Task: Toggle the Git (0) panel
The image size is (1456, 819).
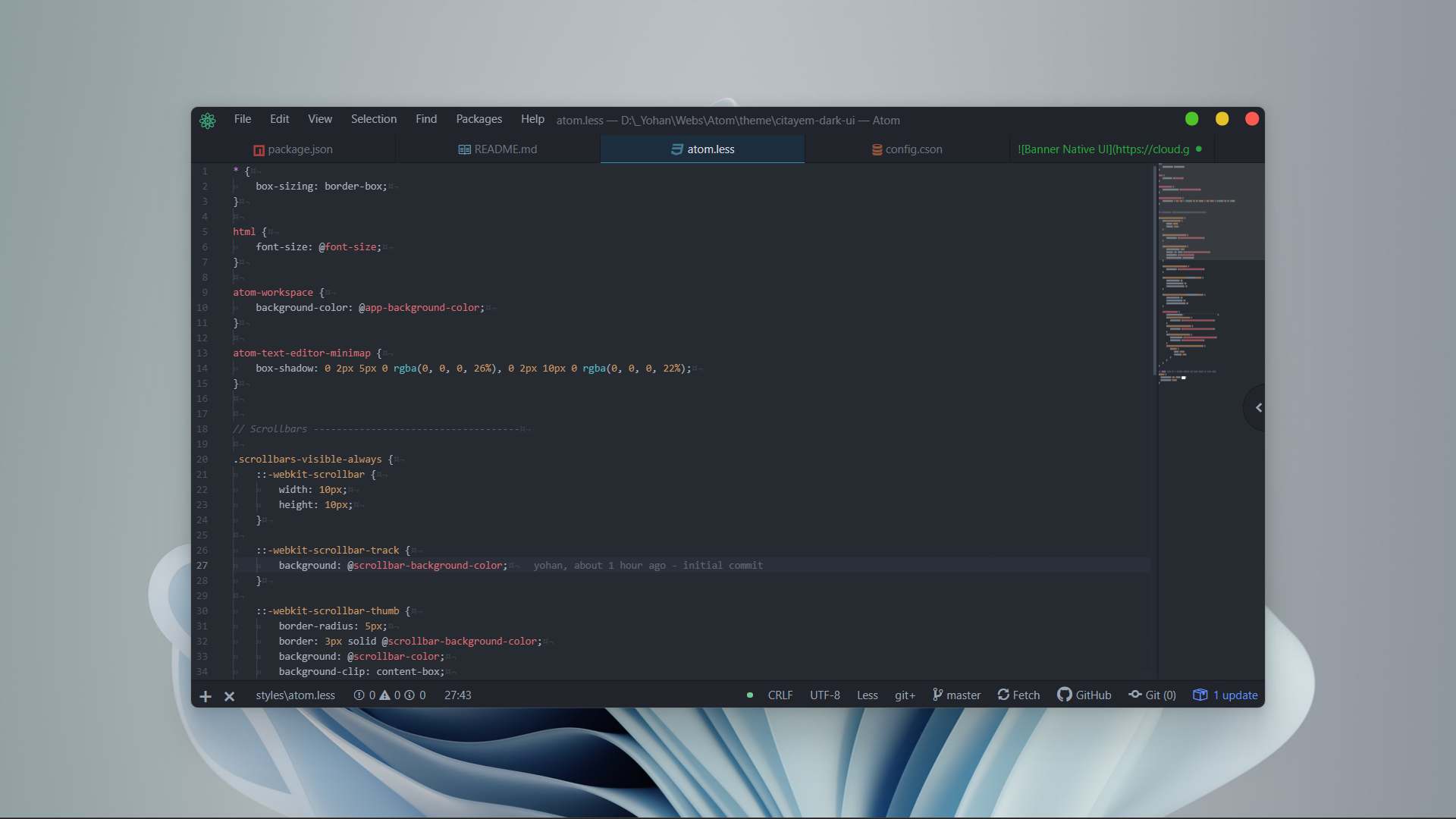Action: pos(1152,695)
